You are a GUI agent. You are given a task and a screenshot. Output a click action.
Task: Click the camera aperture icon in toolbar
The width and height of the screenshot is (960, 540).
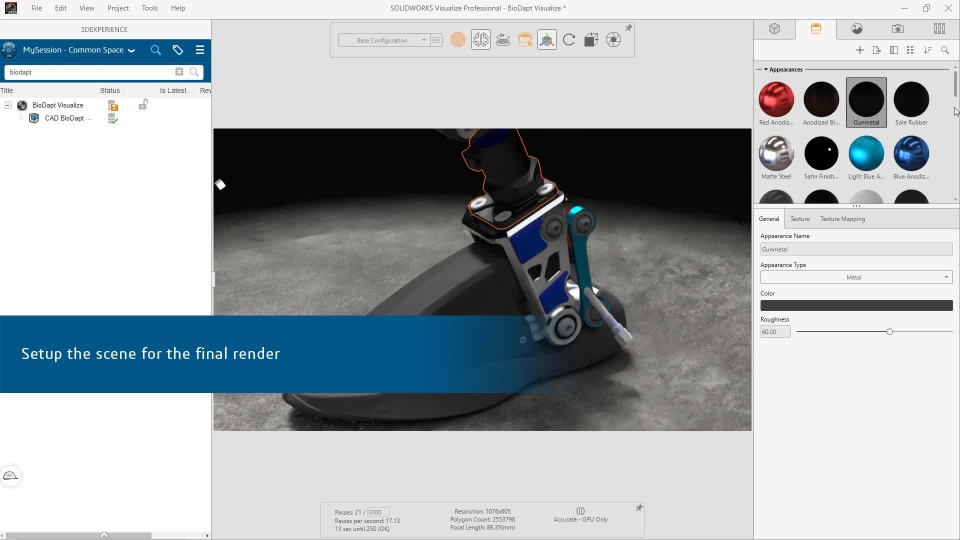click(x=613, y=40)
